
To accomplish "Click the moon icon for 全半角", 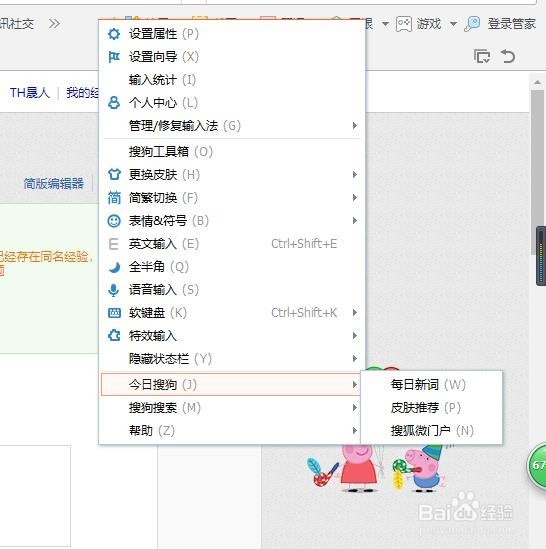I will coord(114,267).
